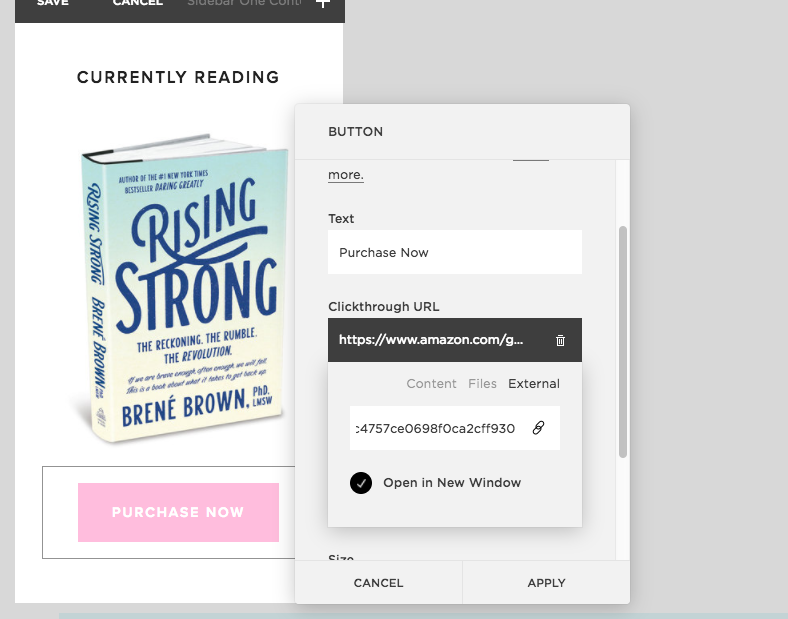
Task: Apply the button settings
Action: (546, 583)
